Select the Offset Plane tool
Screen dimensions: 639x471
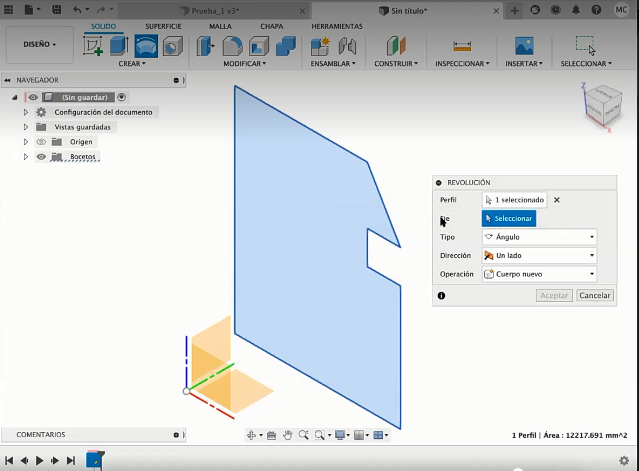point(396,46)
